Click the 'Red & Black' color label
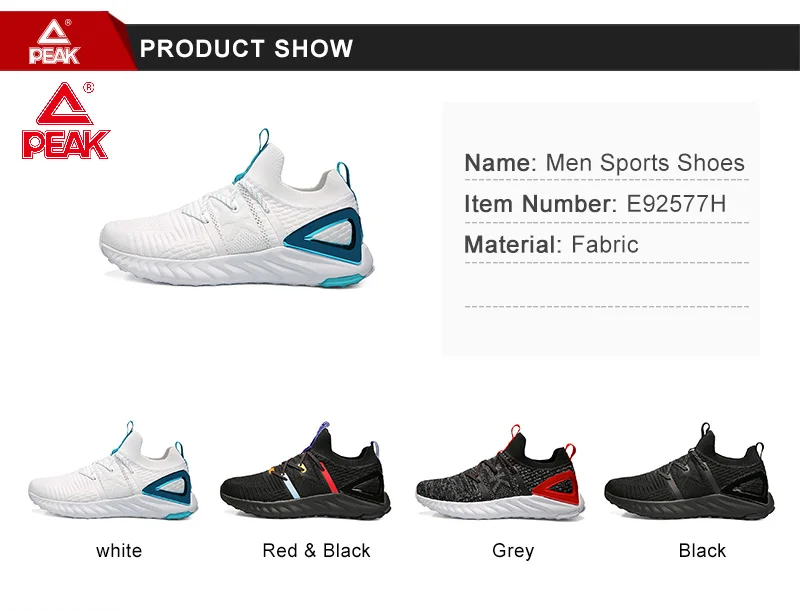This screenshot has height=612, width=800. (x=316, y=551)
